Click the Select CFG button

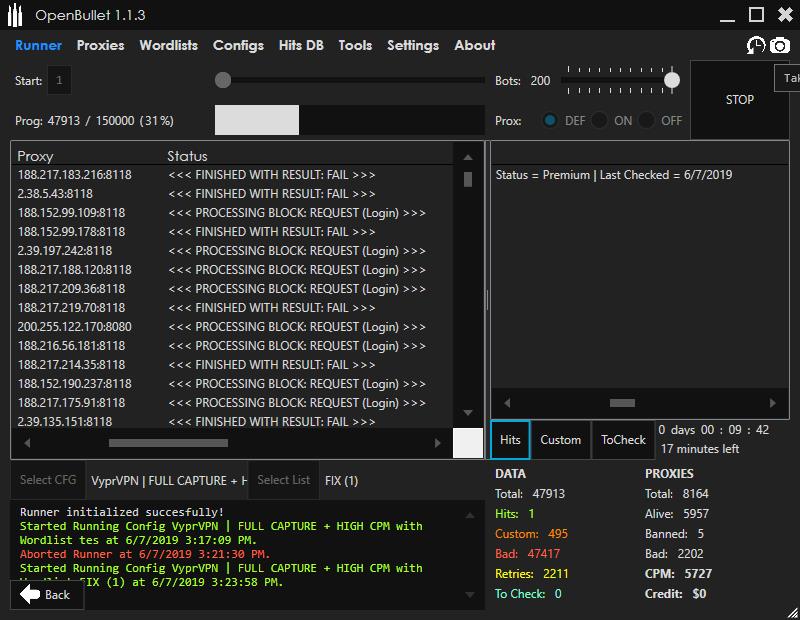[48, 480]
